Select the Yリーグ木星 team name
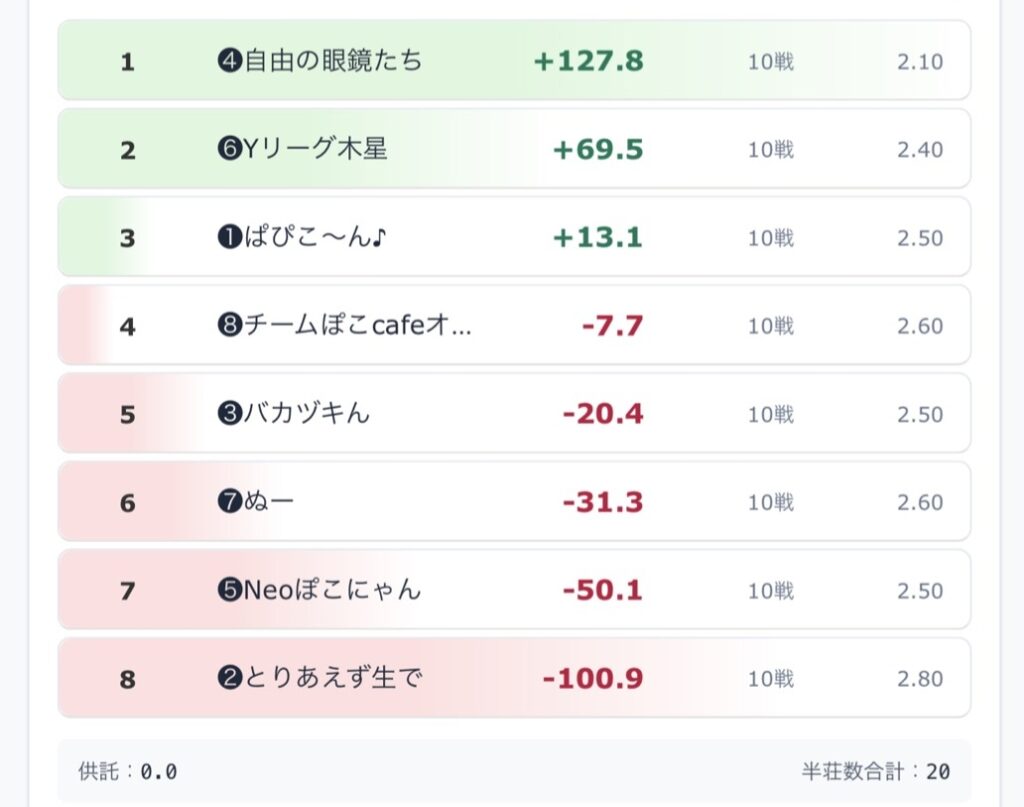Screen dimensions: 1024x807 point(316,149)
